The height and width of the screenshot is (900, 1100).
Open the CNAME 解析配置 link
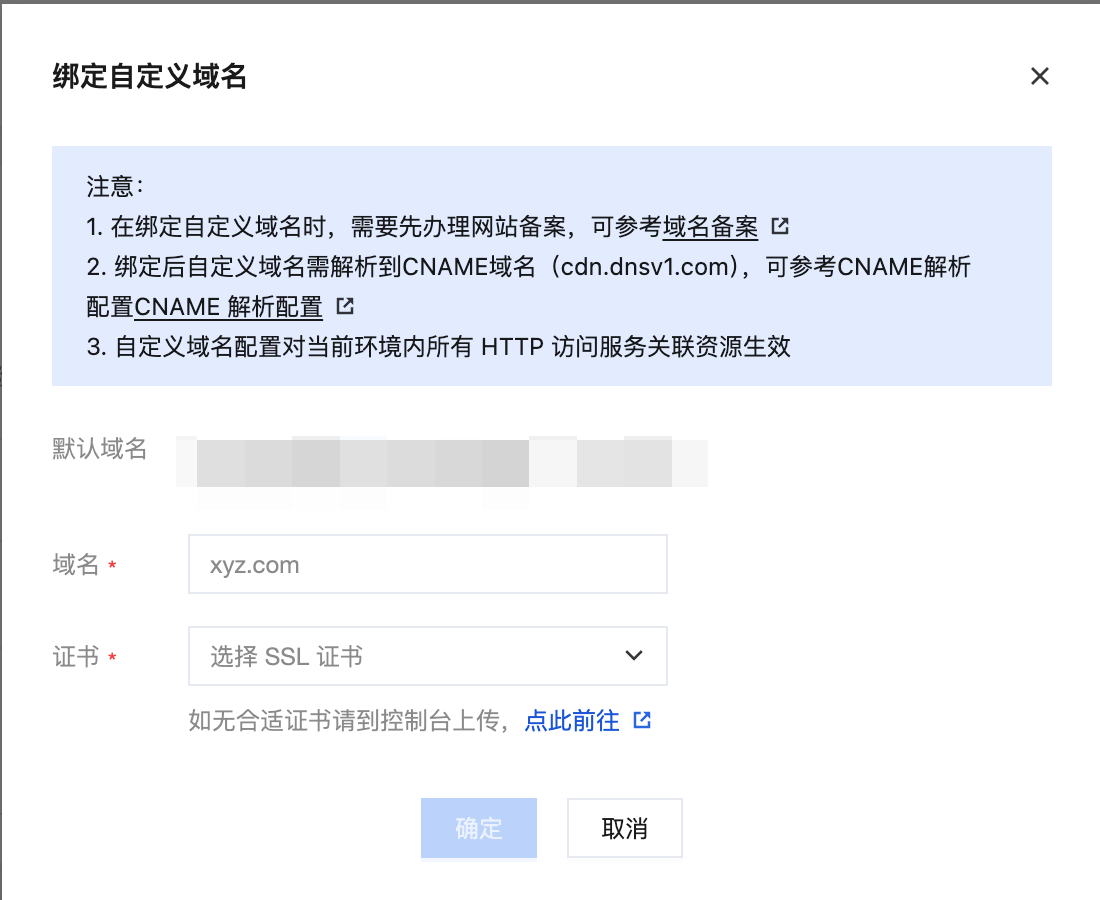[228, 307]
